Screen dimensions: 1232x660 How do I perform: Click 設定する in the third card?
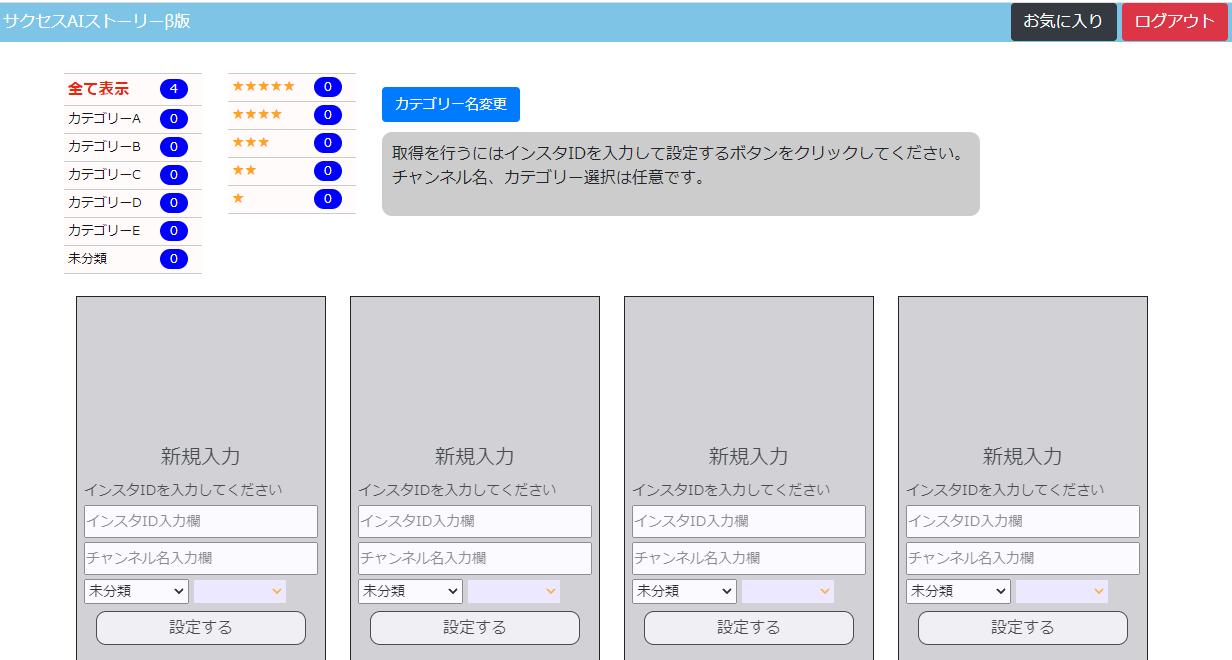click(x=748, y=627)
